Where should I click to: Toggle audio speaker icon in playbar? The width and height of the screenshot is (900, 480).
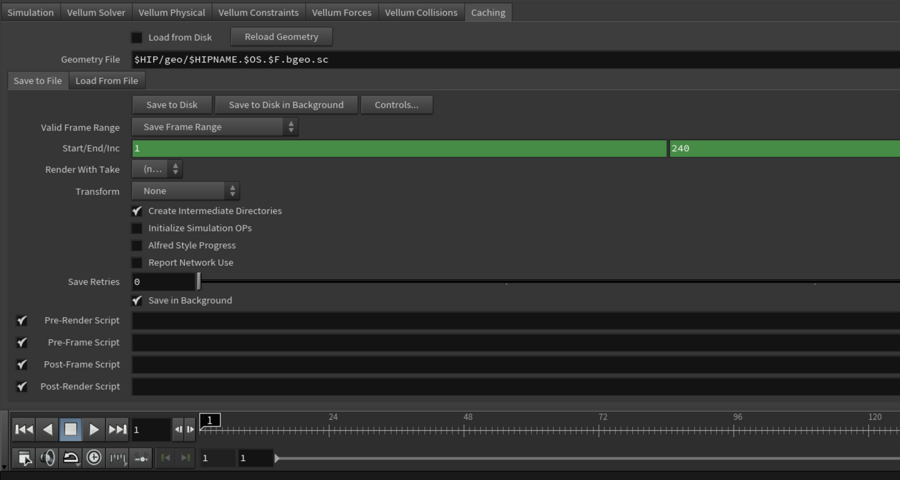[x=48, y=458]
